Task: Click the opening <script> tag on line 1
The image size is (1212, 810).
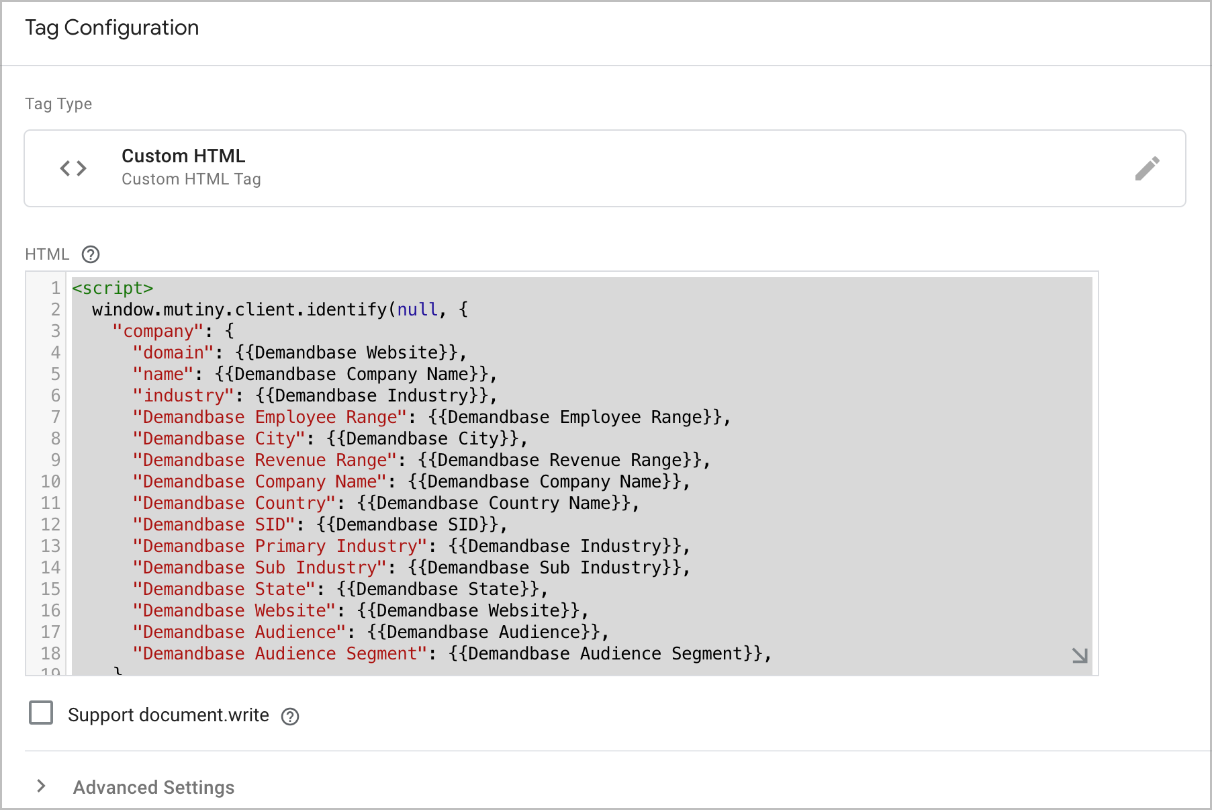Action: coord(113,288)
